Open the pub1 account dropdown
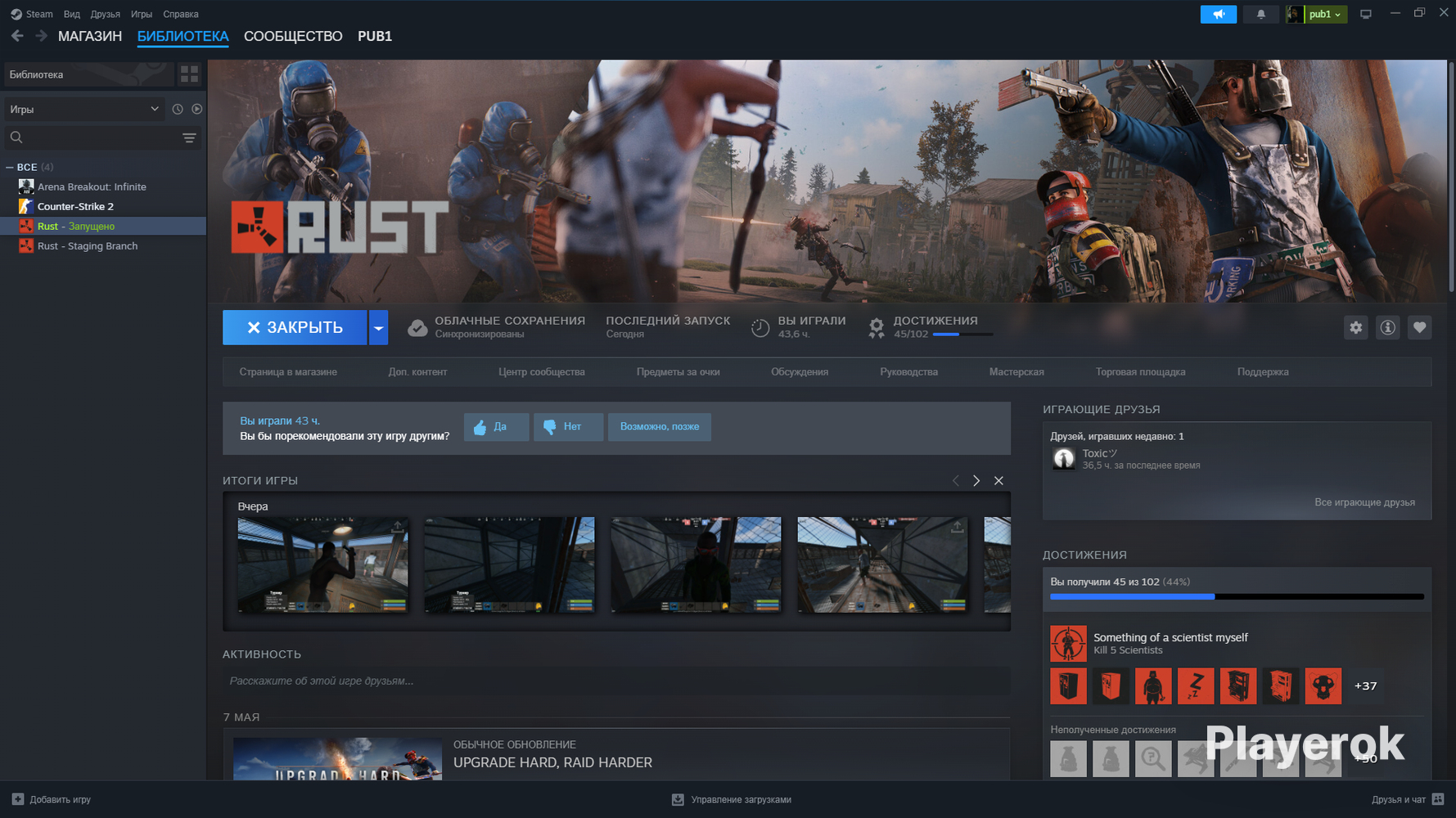Viewport: 1456px width, 818px height. pos(1317,14)
